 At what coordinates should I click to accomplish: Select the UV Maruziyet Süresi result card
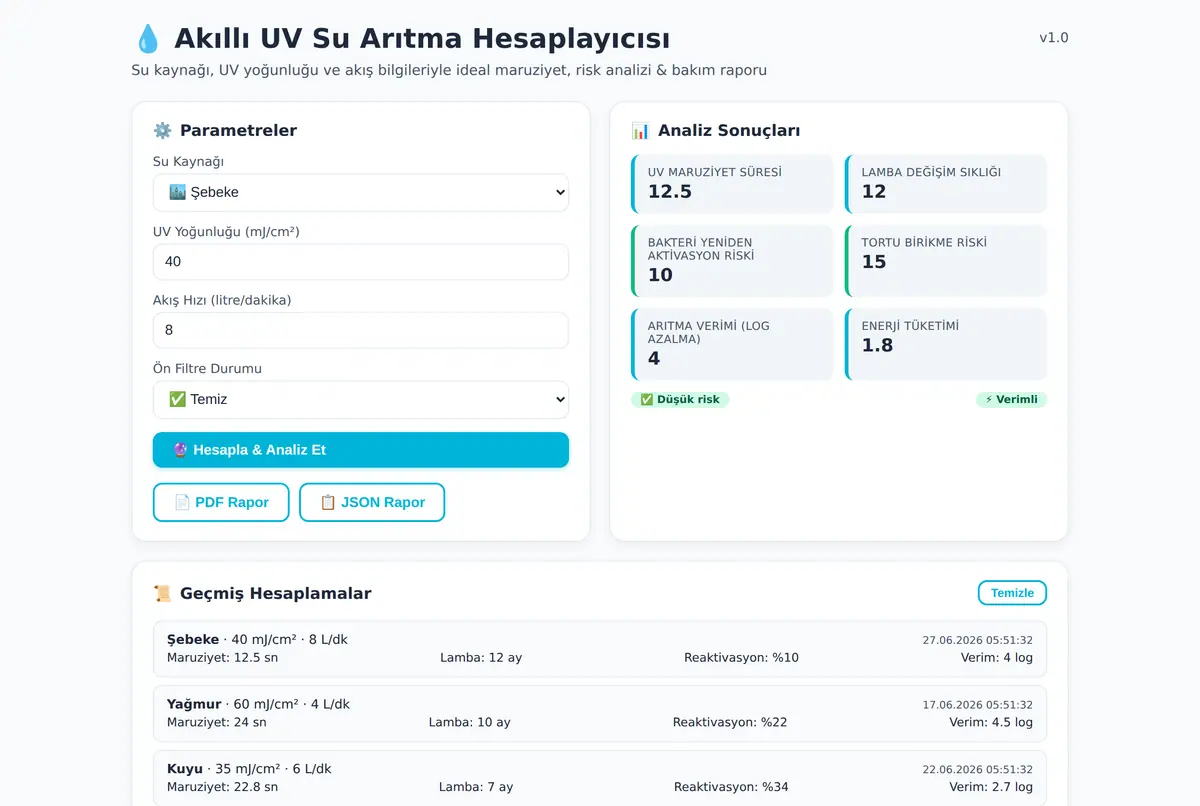point(732,184)
